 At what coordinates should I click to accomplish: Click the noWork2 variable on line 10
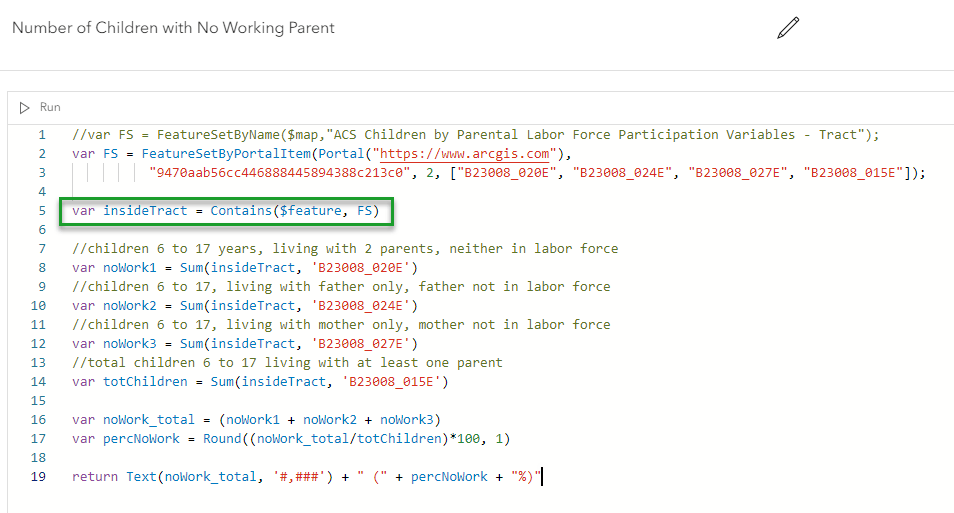tap(130, 305)
